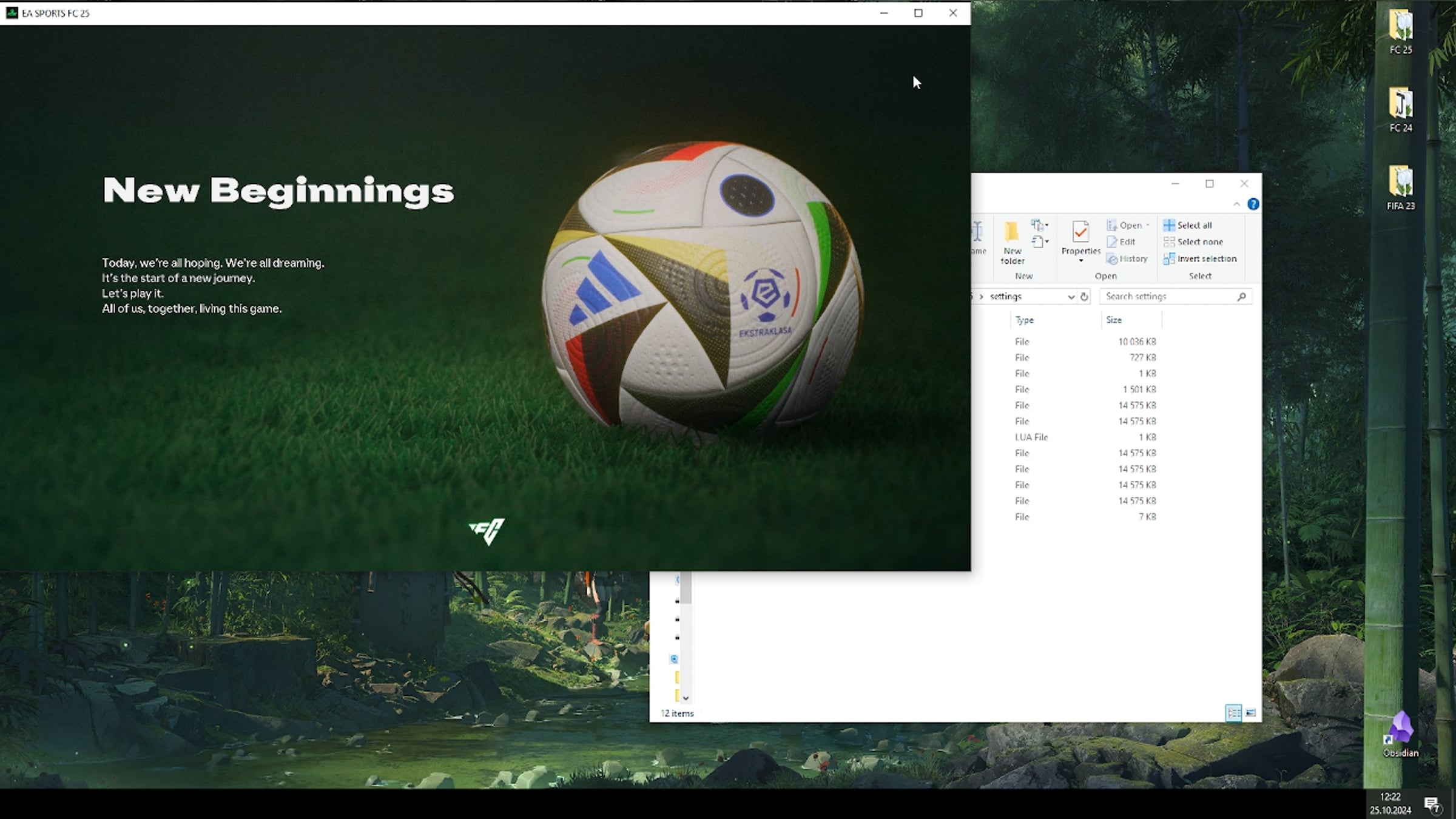Switch to large thumbnails view
The width and height of the screenshot is (1456, 819).
[x=1252, y=712]
